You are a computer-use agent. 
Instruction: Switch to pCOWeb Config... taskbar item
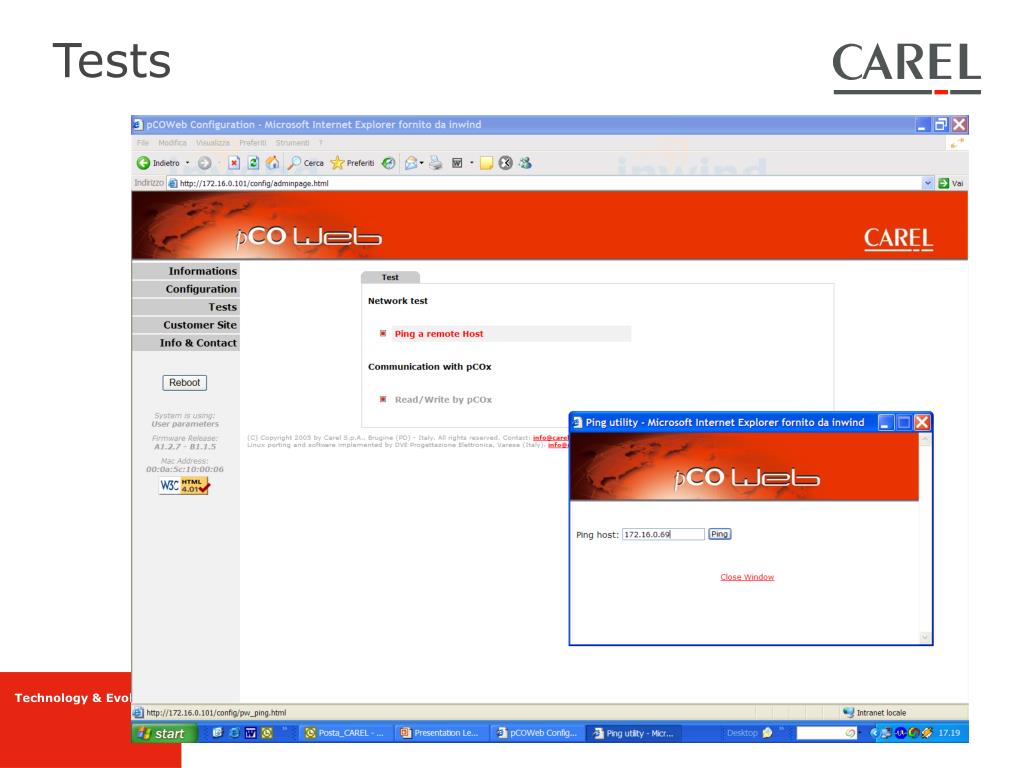click(x=537, y=733)
